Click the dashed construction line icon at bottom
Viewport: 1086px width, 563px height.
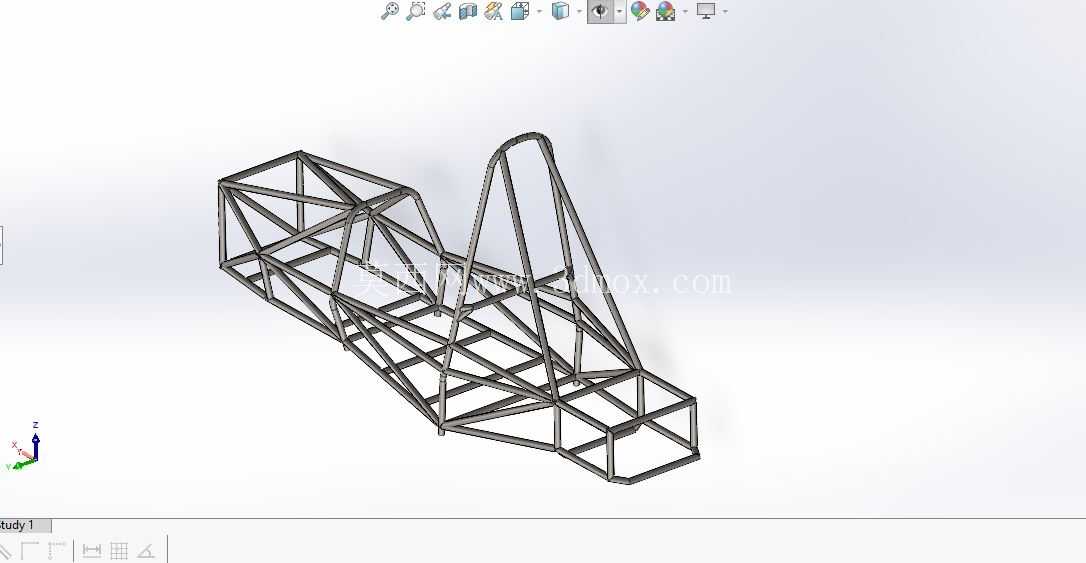[57, 551]
